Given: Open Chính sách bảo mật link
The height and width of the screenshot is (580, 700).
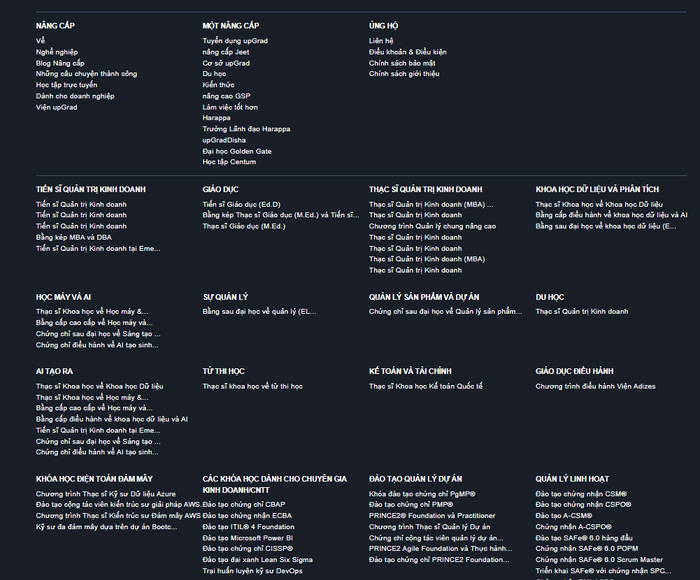Looking at the screenshot, I should tap(402, 63).
